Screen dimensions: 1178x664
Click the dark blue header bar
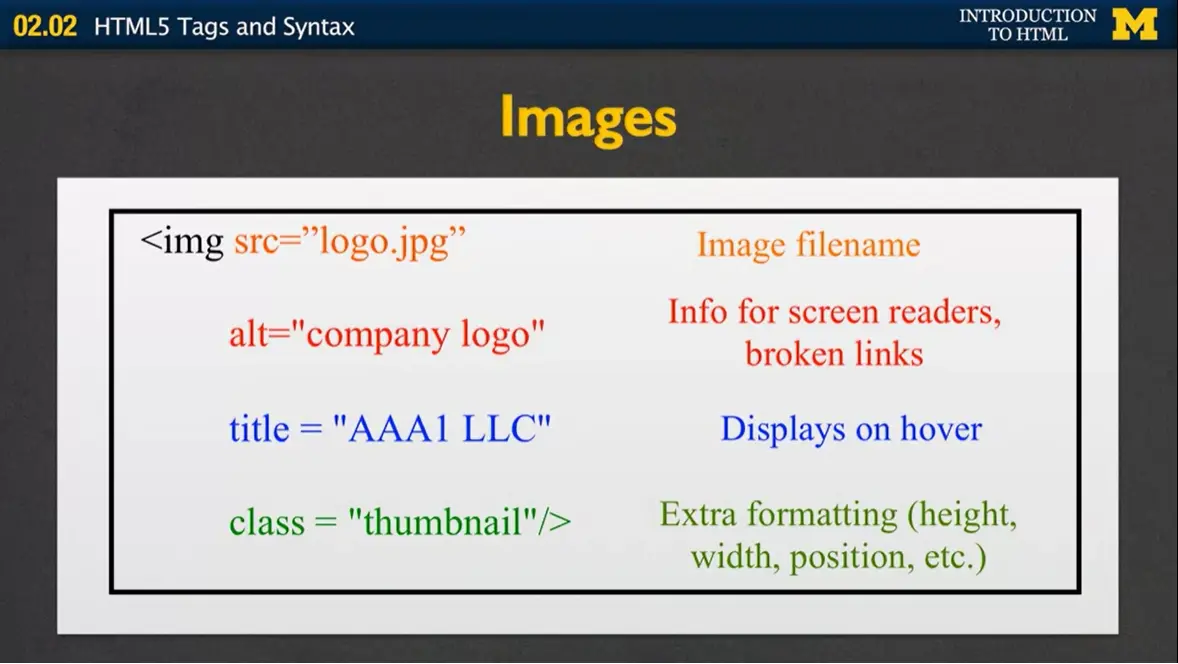coord(600,26)
